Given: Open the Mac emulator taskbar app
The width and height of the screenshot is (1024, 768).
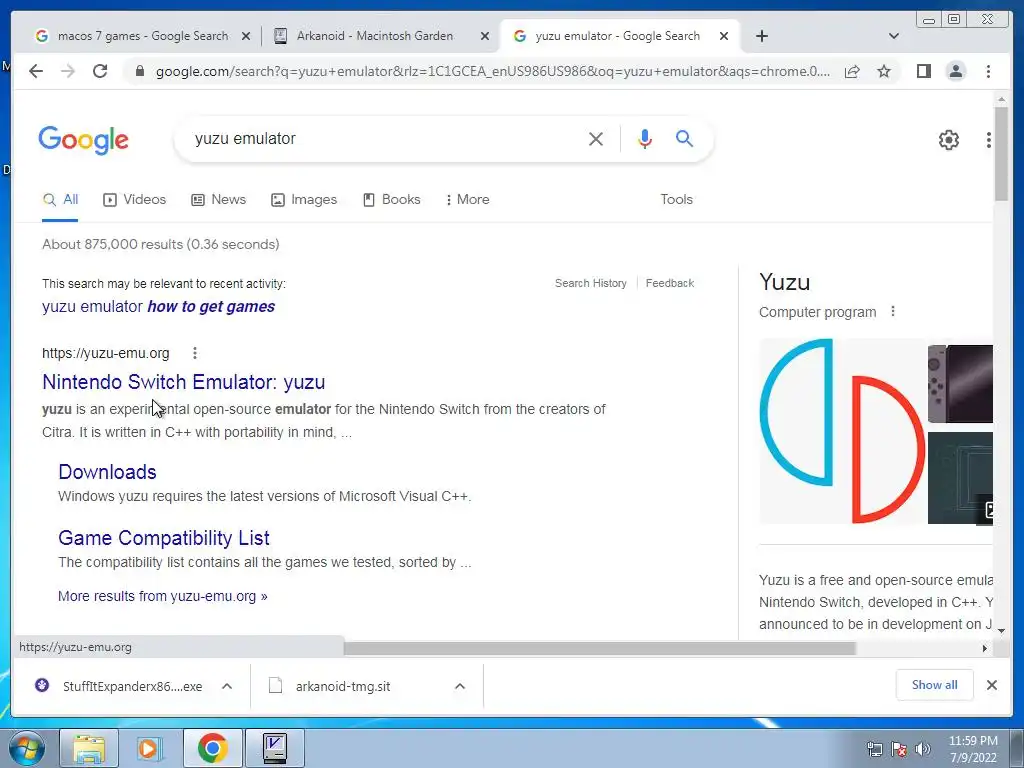Looking at the screenshot, I should click(x=274, y=748).
